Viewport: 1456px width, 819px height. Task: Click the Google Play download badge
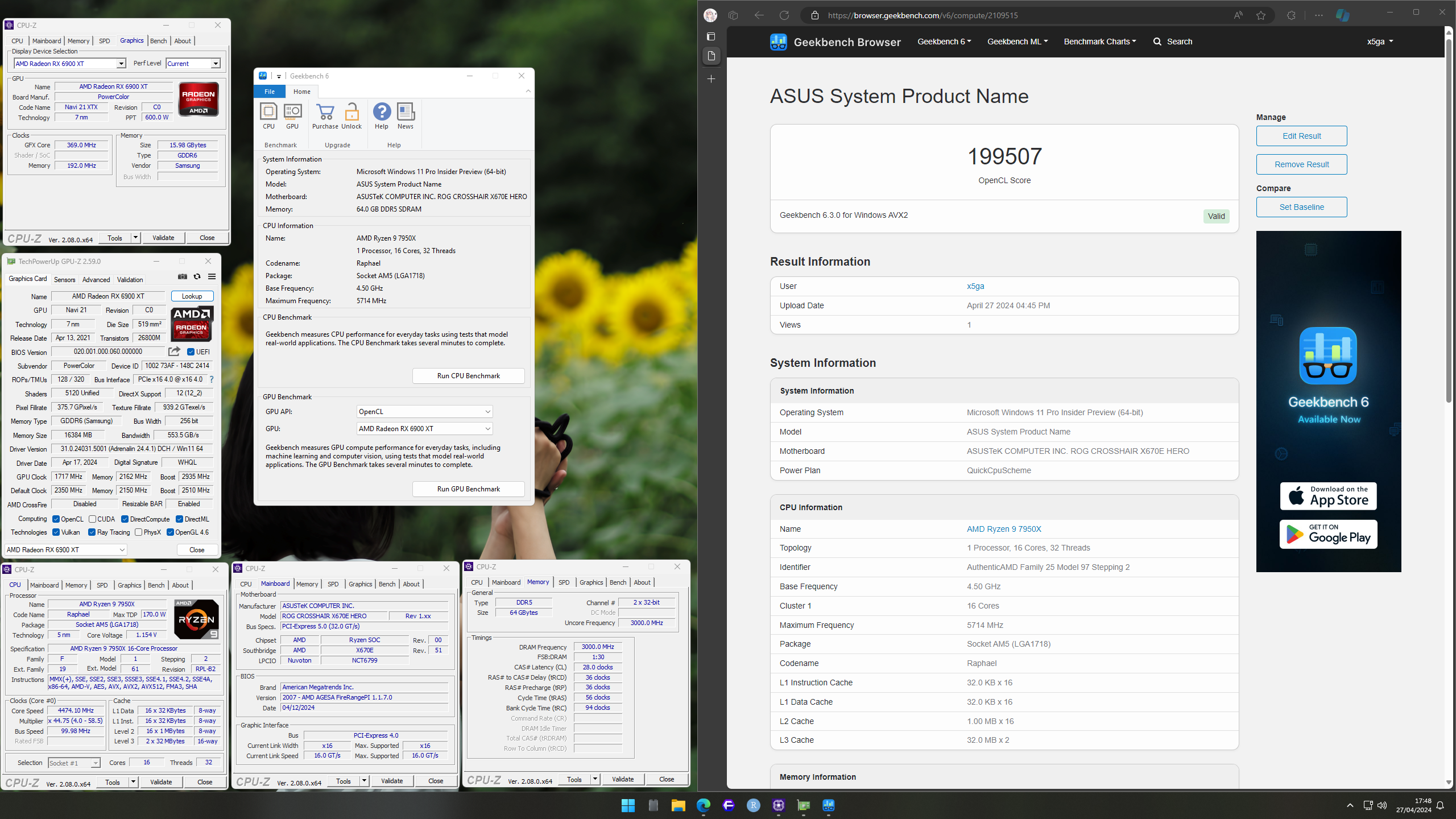tap(1329, 535)
